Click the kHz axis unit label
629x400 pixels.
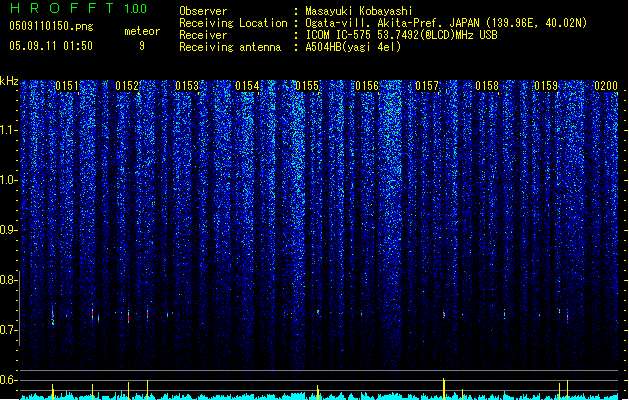[x=9, y=81]
